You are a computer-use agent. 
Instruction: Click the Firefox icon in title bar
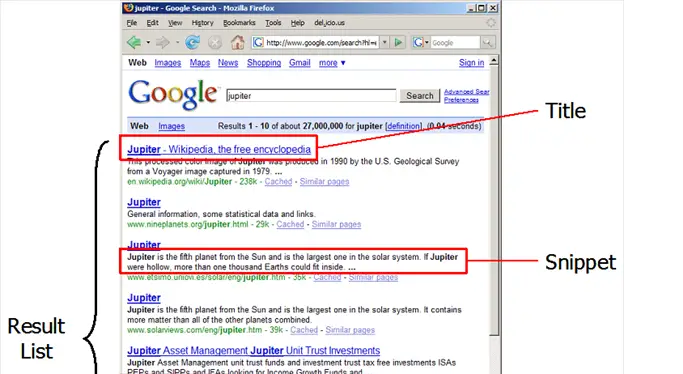point(128,8)
